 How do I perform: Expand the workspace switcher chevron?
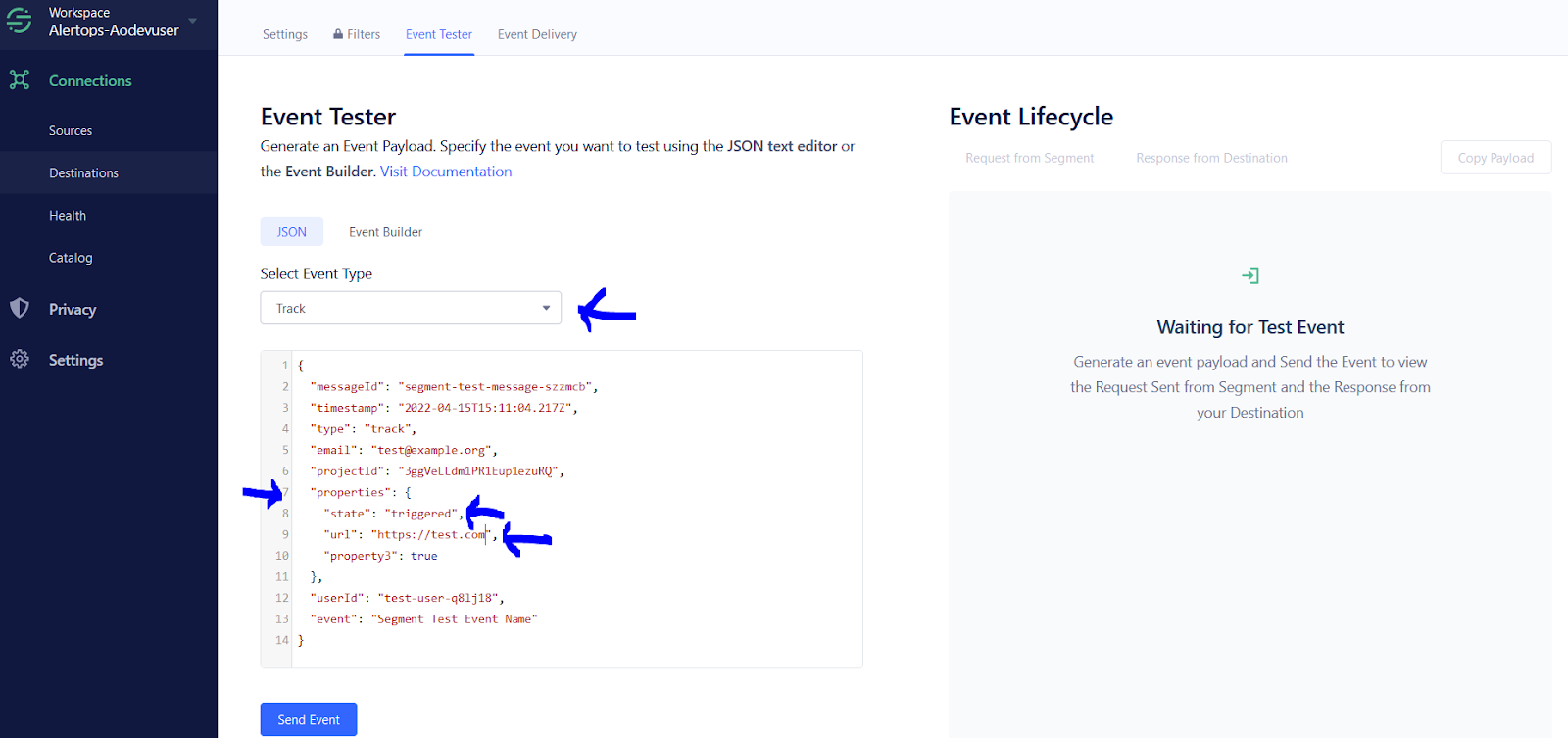(193, 21)
